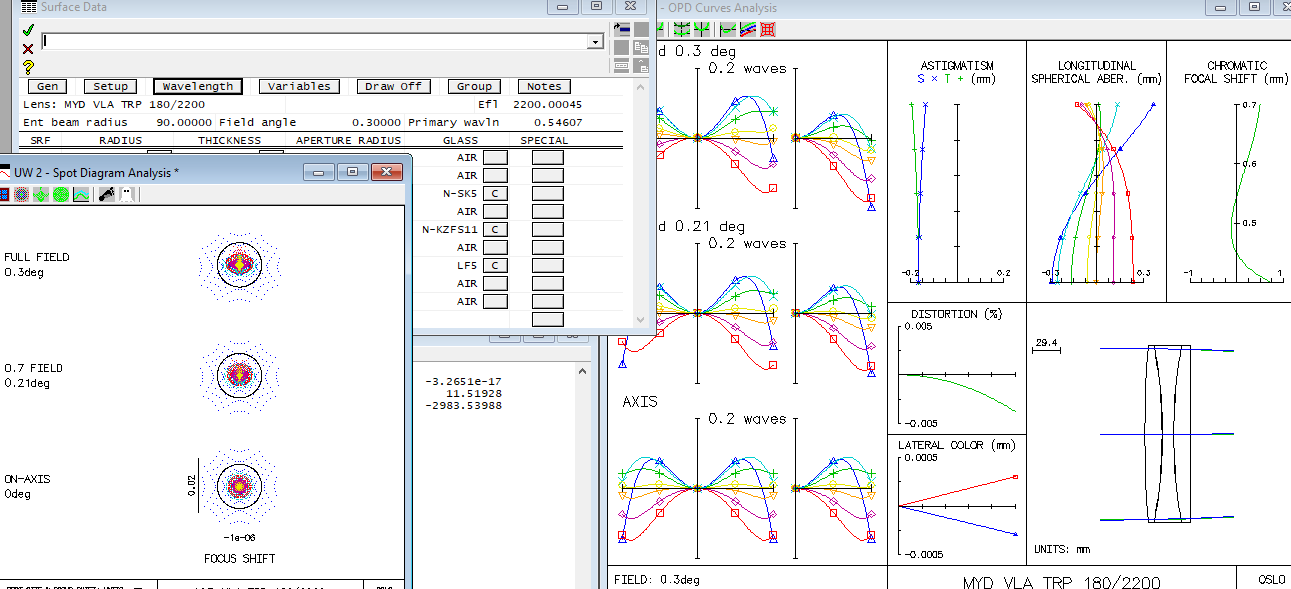Open the Variables button
The height and width of the screenshot is (589, 1291).
click(x=299, y=86)
